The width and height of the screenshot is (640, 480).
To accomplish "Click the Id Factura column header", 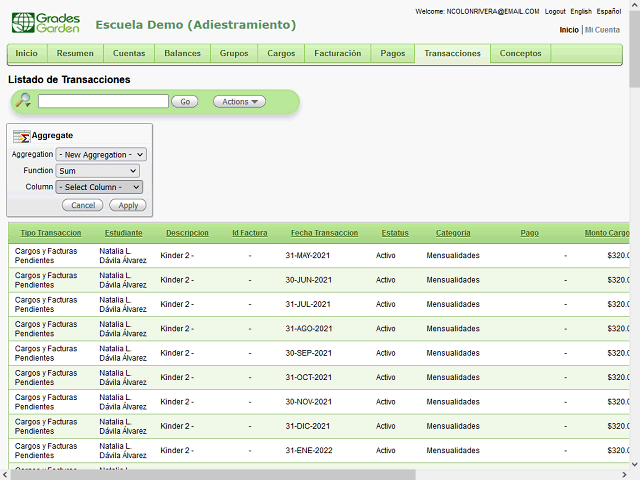I will pyautogui.click(x=250, y=233).
